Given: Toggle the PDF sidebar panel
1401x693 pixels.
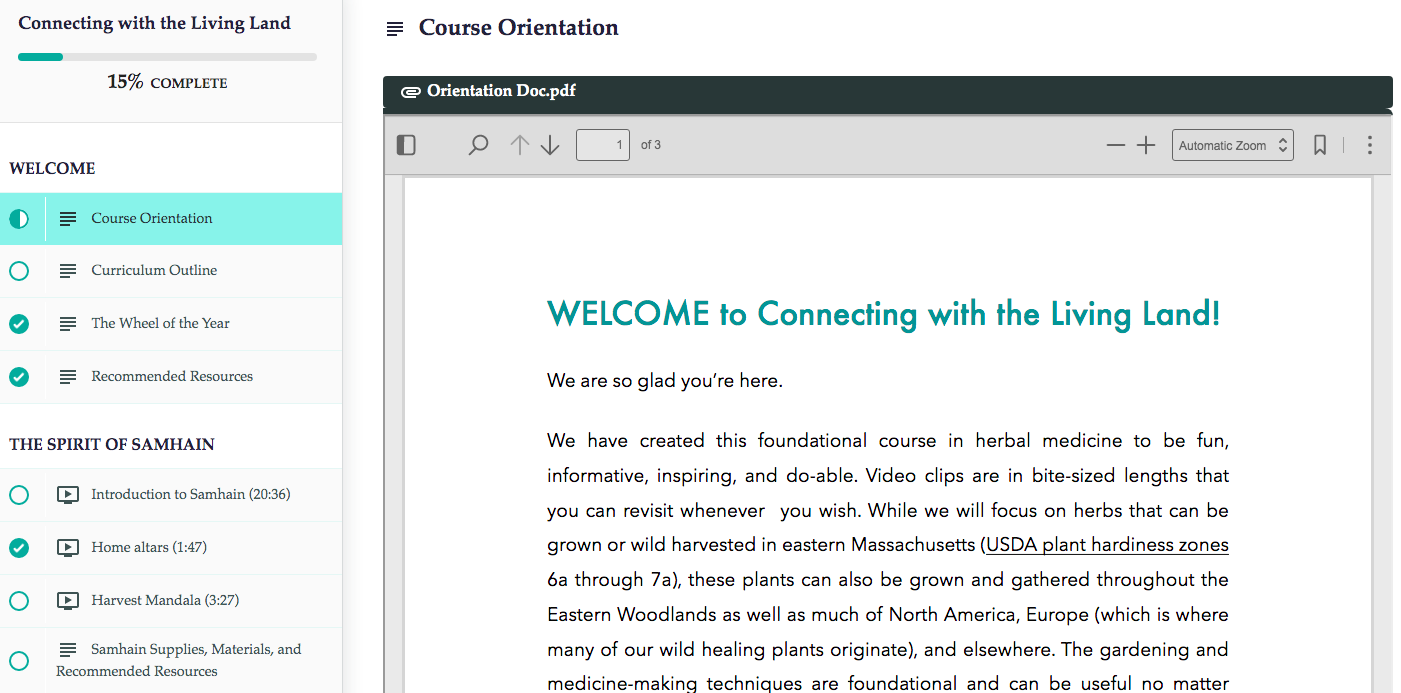Looking at the screenshot, I should click(406, 145).
